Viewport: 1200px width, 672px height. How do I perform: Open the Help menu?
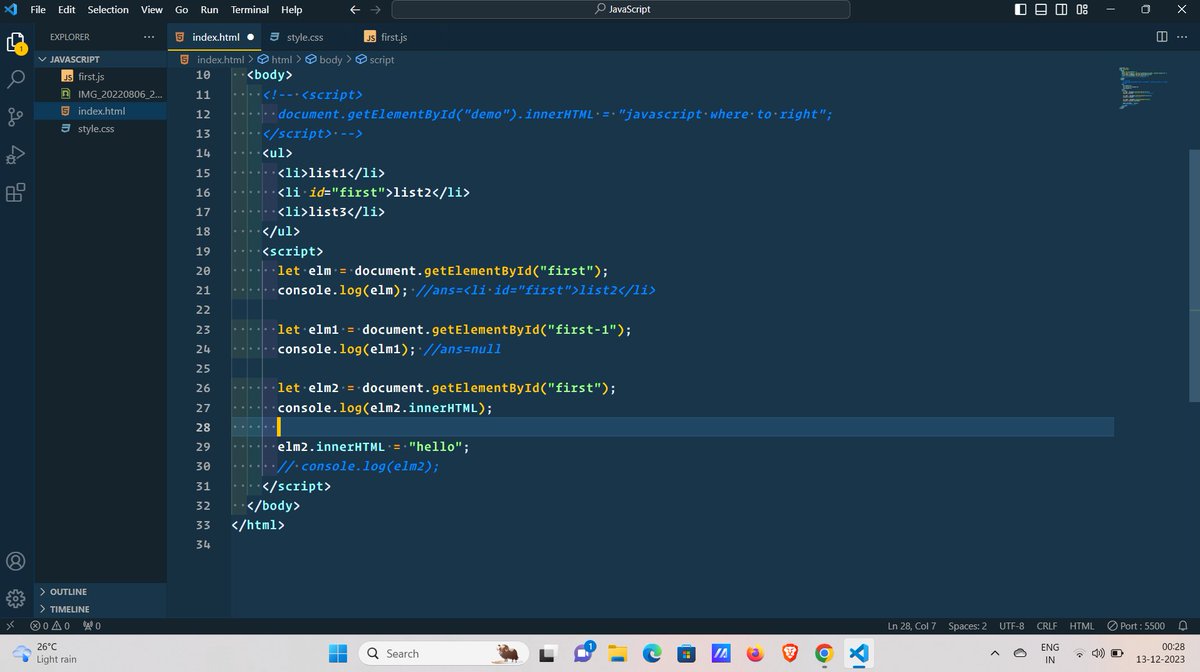pos(291,10)
